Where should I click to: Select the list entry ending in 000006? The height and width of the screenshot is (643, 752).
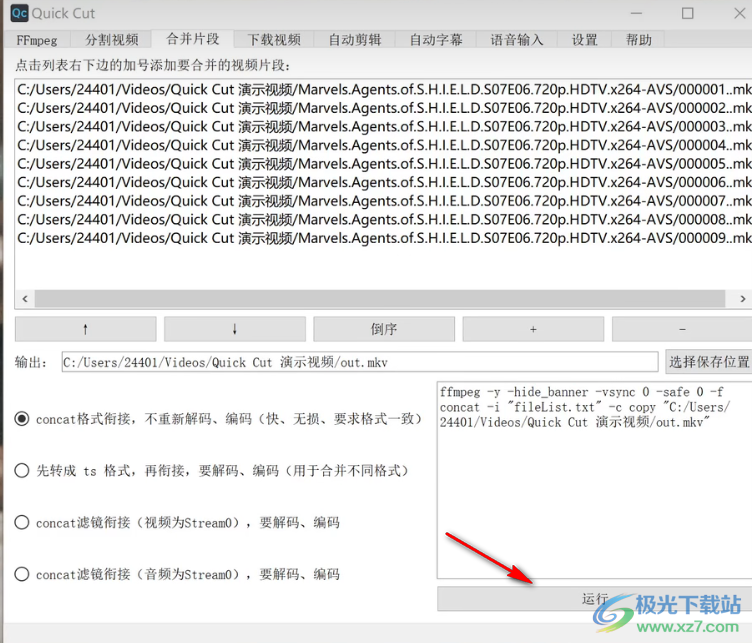pyautogui.click(x=384, y=183)
